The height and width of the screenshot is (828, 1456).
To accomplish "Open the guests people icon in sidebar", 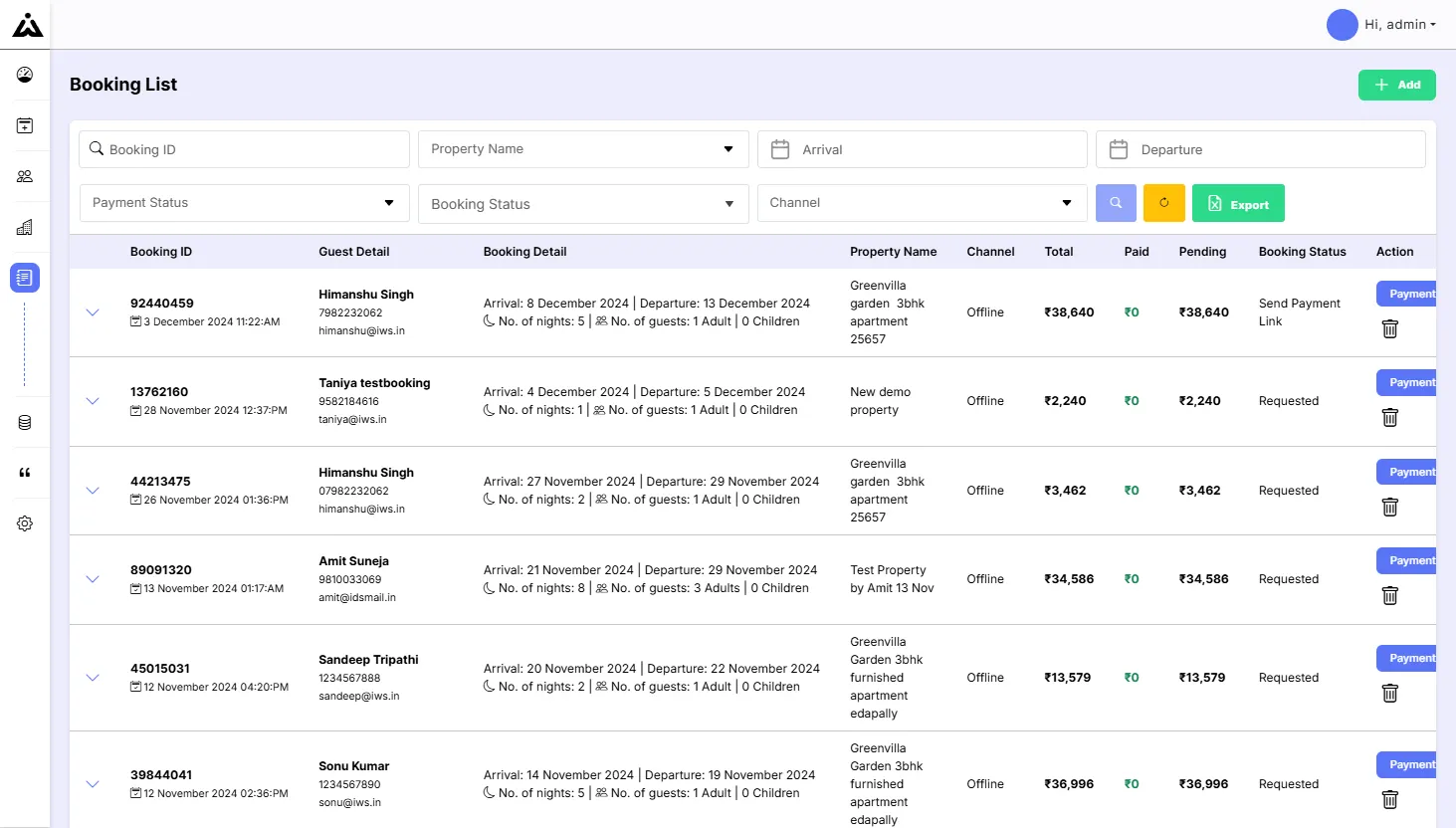I will [25, 176].
